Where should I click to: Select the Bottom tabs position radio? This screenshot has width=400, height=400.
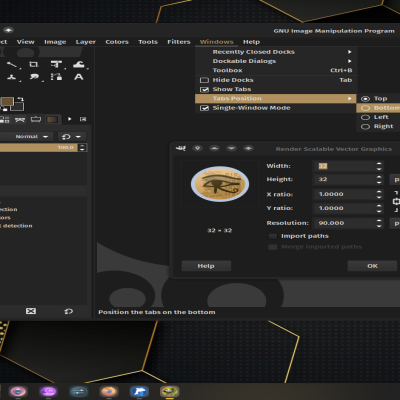(366, 108)
